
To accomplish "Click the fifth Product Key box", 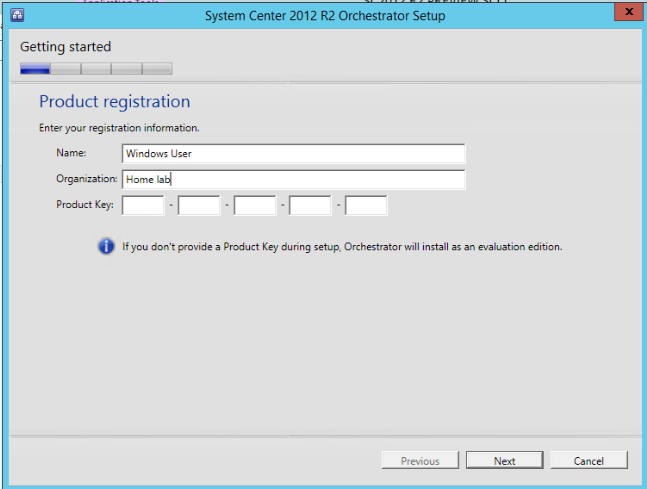I will coord(366,205).
